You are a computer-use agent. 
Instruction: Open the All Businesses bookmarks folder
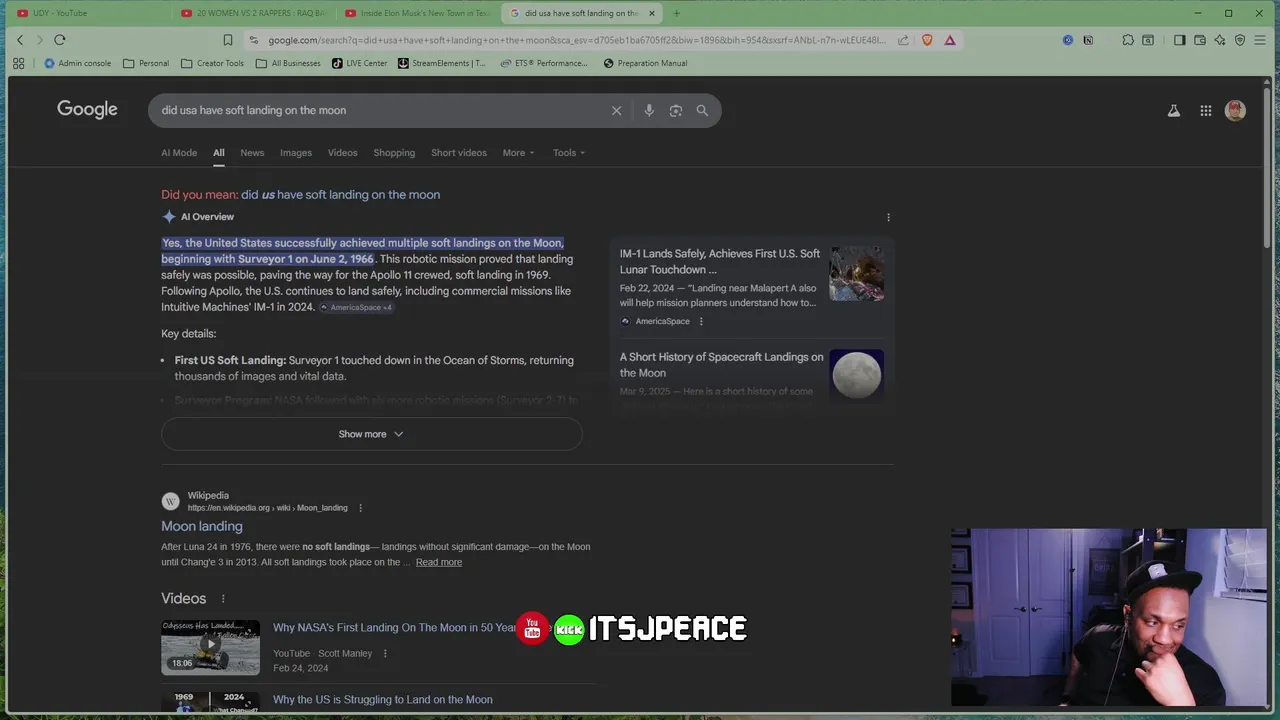click(288, 63)
